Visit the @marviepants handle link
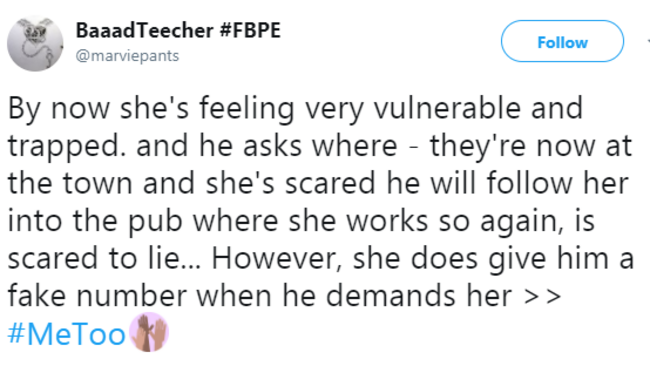 click(127, 56)
